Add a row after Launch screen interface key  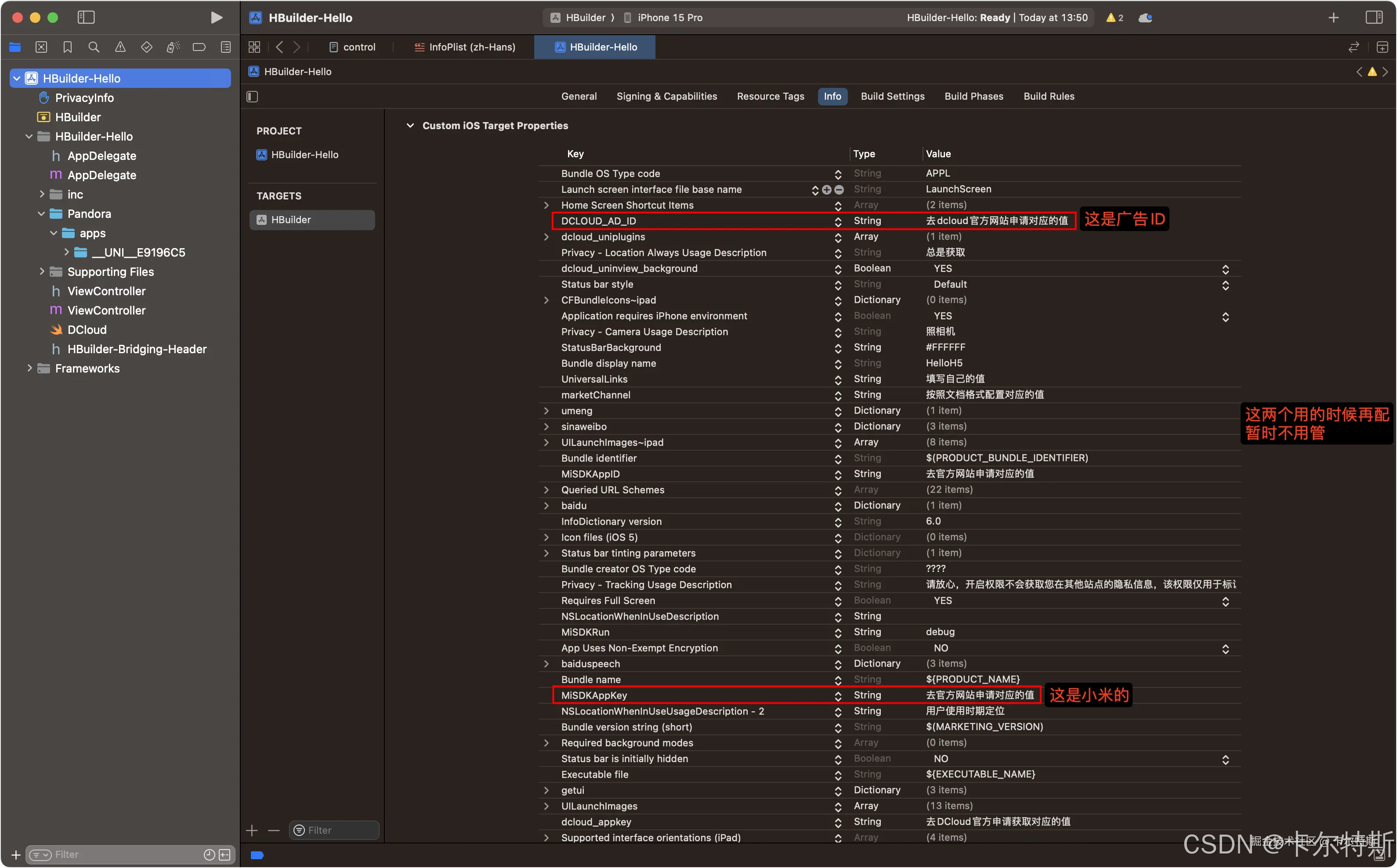(826, 189)
